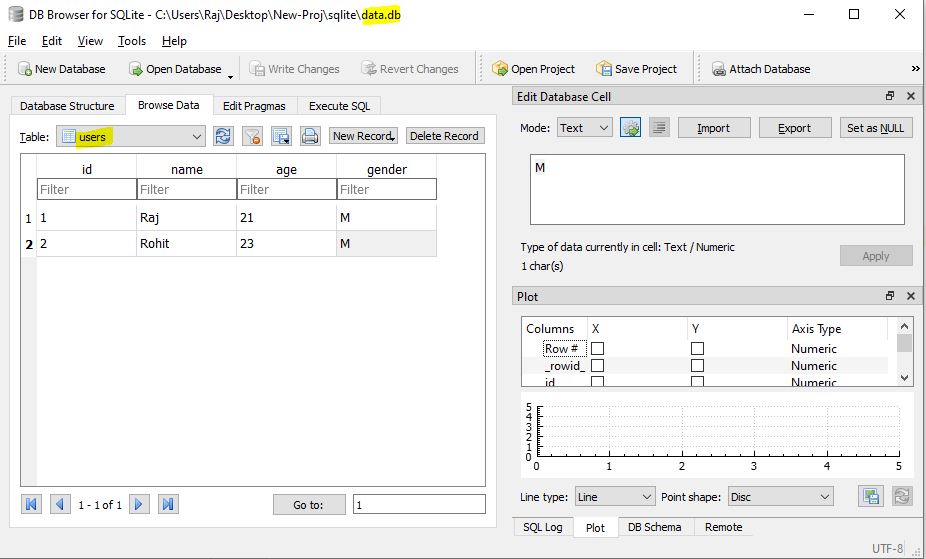Print the table data icon
The image size is (926, 559).
click(310, 136)
